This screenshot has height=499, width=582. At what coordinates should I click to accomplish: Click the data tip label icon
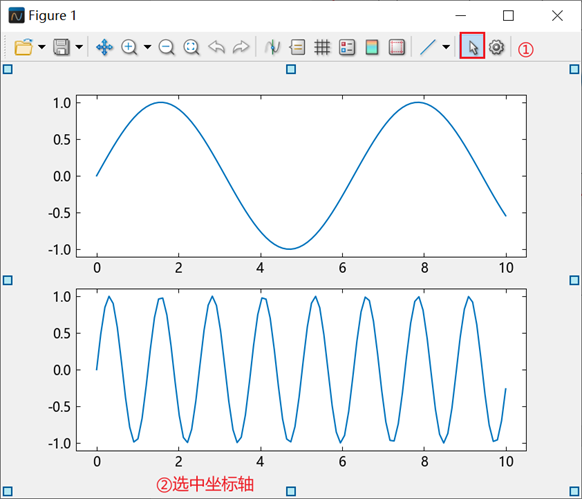pyautogui.click(x=297, y=48)
